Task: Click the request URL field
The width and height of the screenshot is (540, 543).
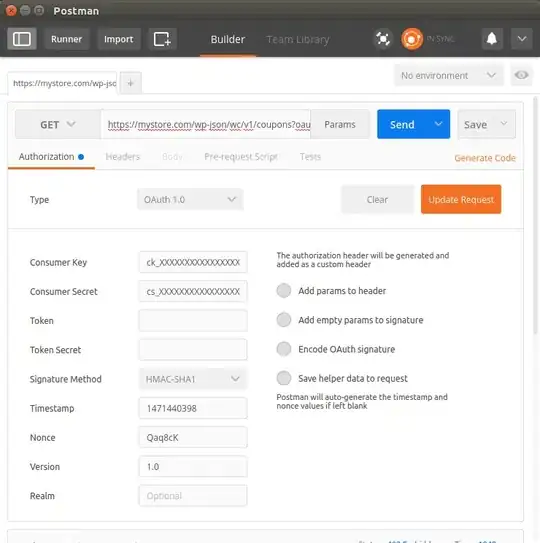Action: pyautogui.click(x=206, y=124)
